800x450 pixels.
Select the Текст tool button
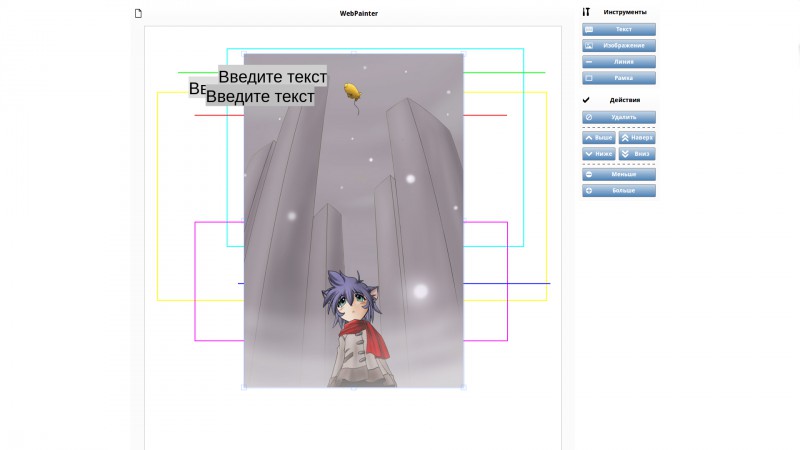[618, 29]
